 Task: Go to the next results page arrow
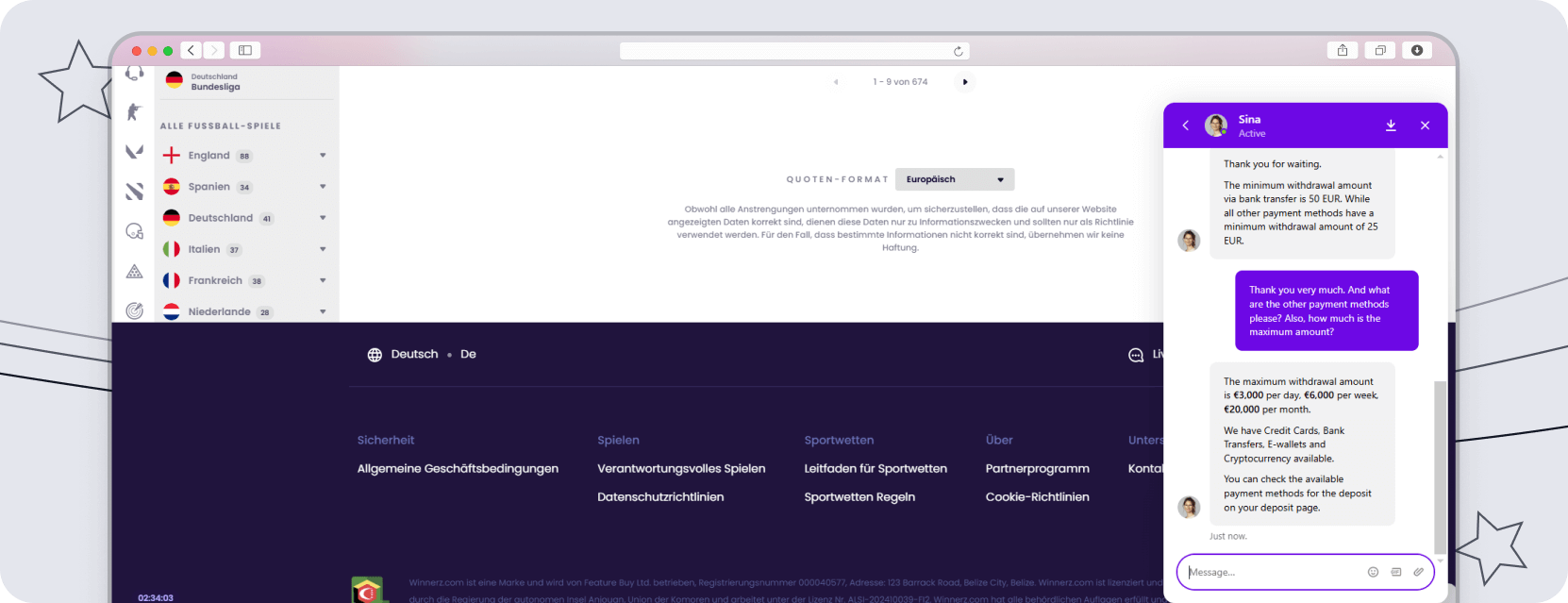(x=964, y=82)
